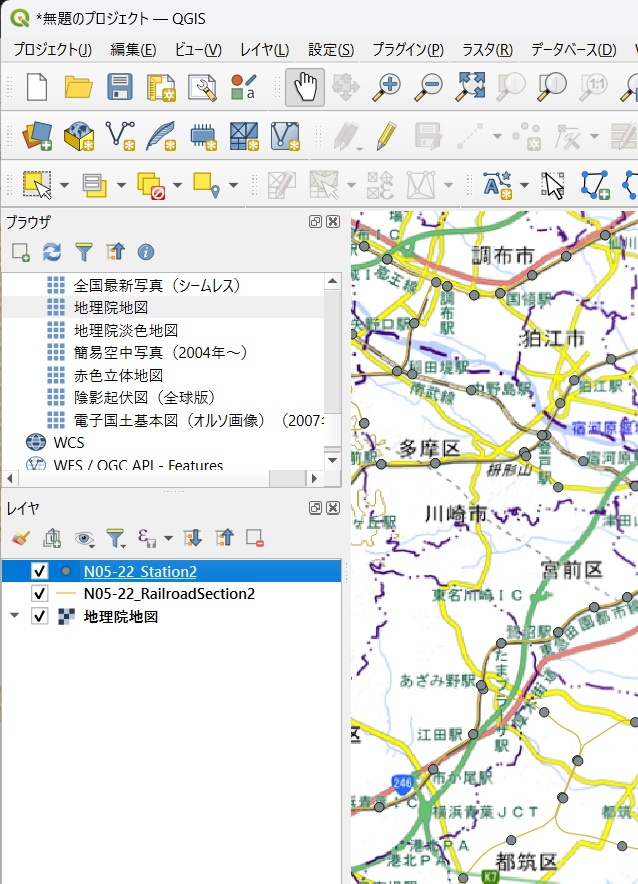Open Data Source Manager icon
The height and width of the screenshot is (884, 638).
(x=37, y=136)
